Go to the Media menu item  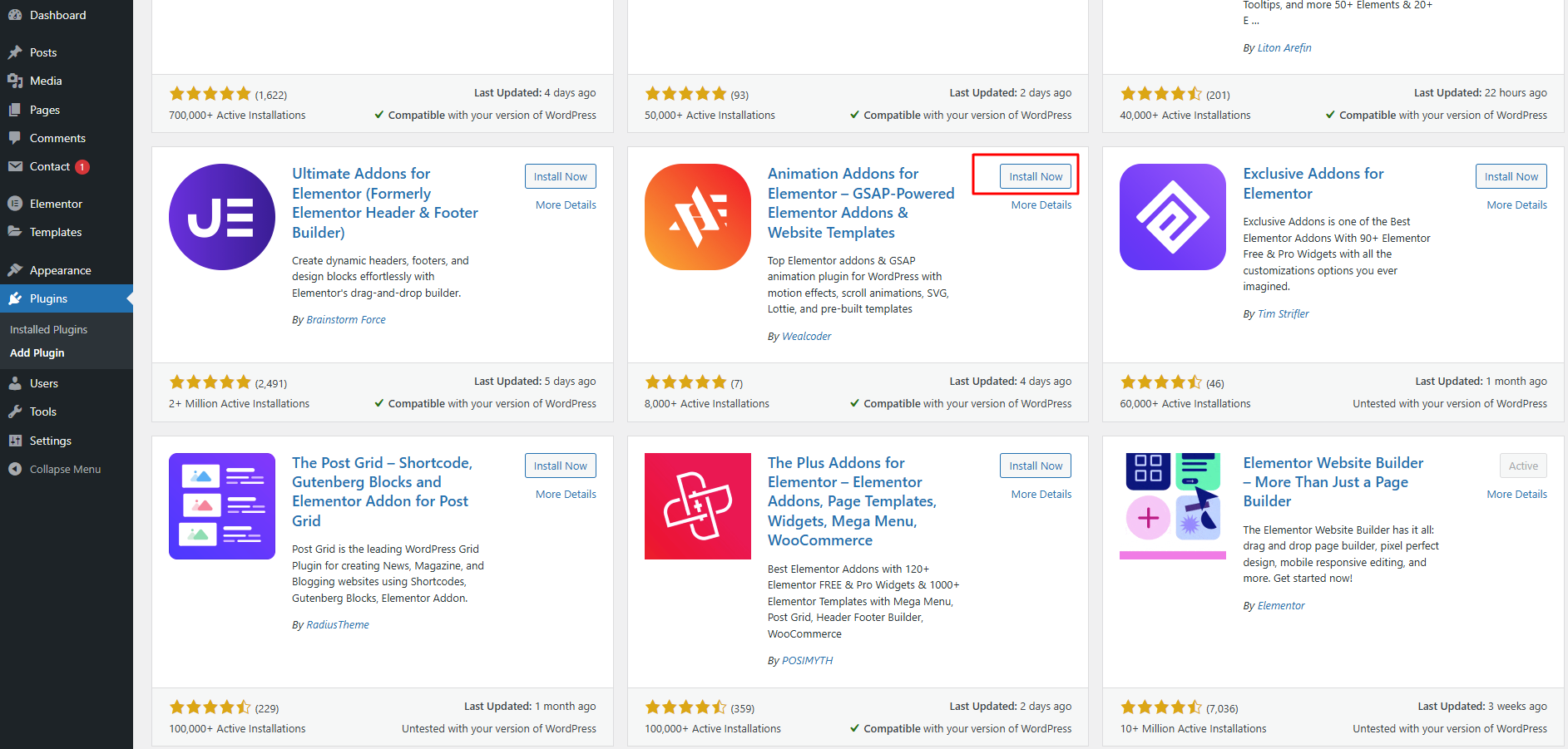[67, 81]
